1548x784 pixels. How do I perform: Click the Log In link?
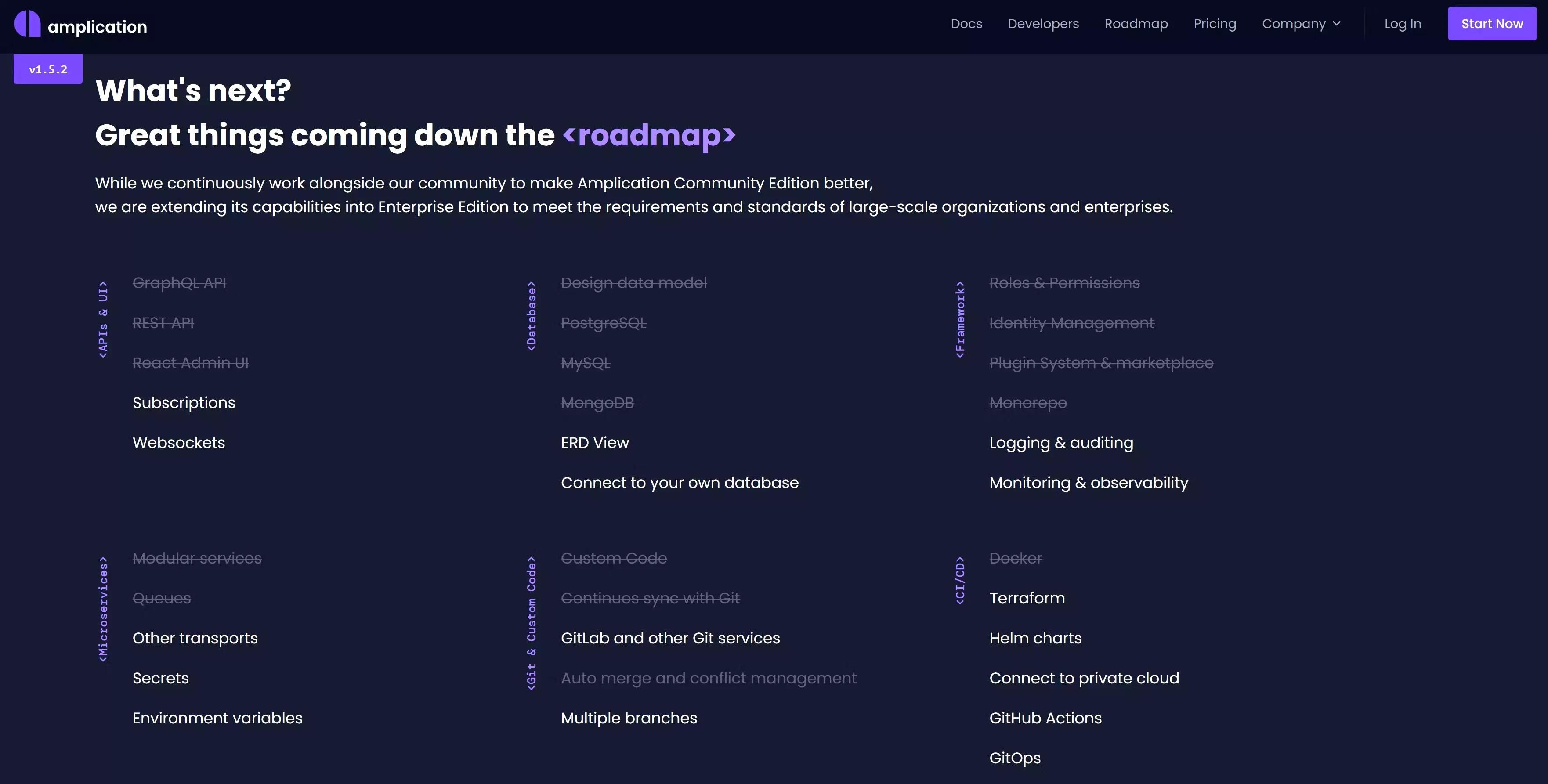click(x=1403, y=23)
